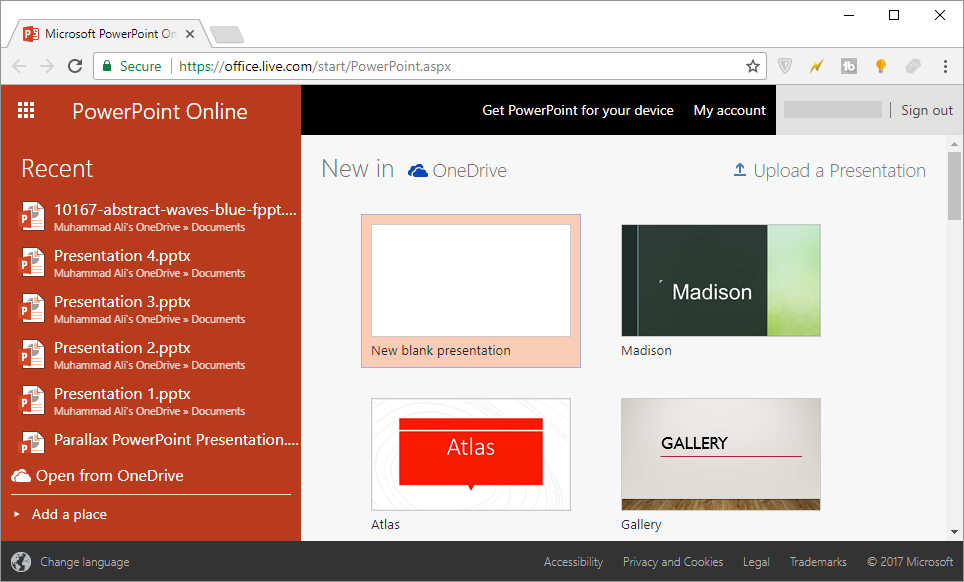
Task: Open the Legal footer link
Action: tap(756, 562)
